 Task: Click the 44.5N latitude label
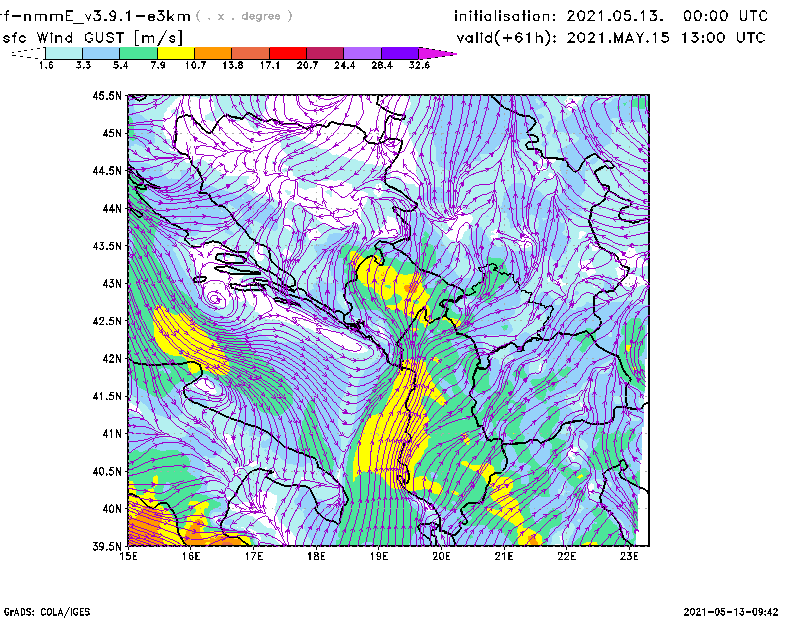(107, 170)
